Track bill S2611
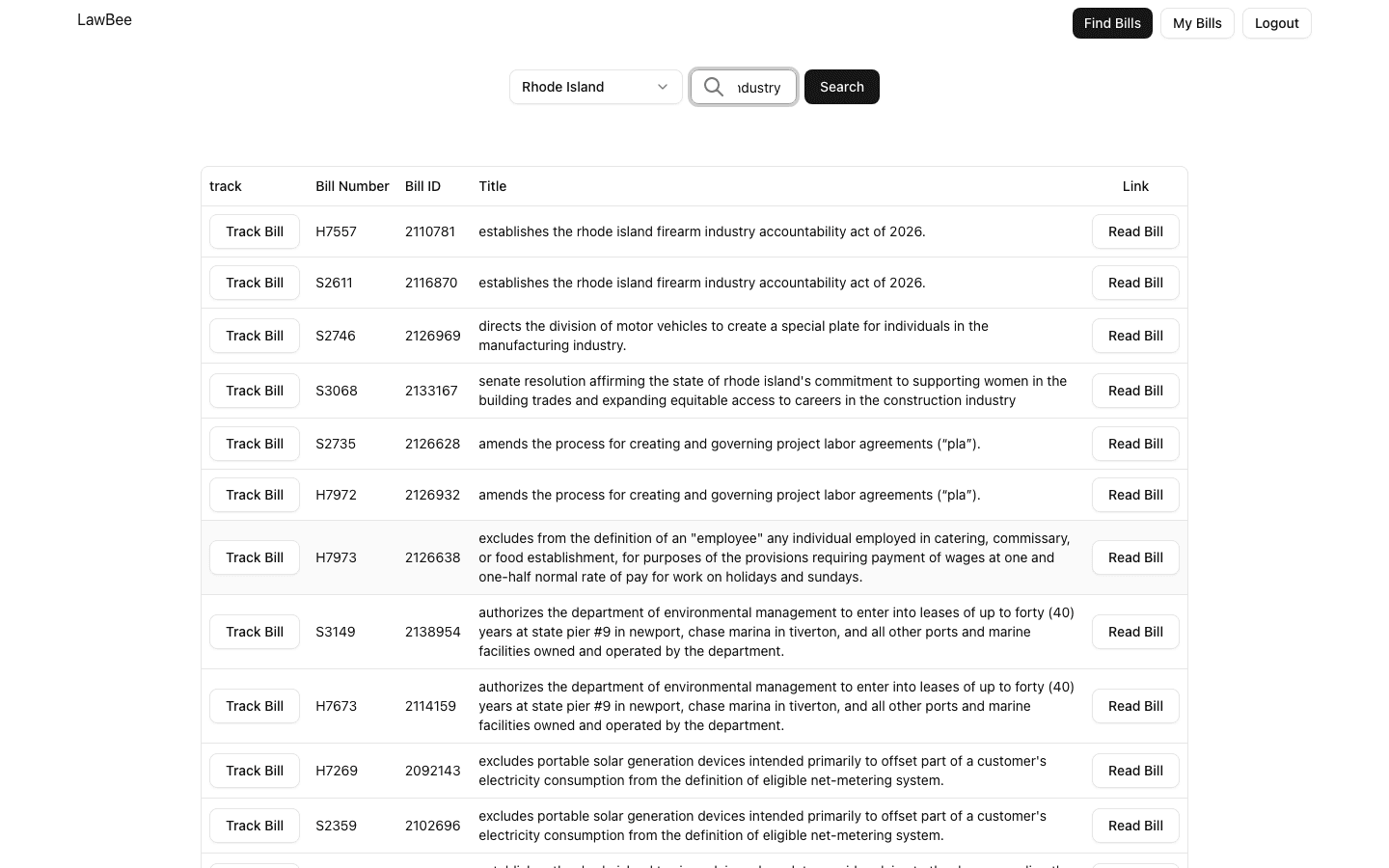The image size is (1389, 868). click(x=254, y=283)
